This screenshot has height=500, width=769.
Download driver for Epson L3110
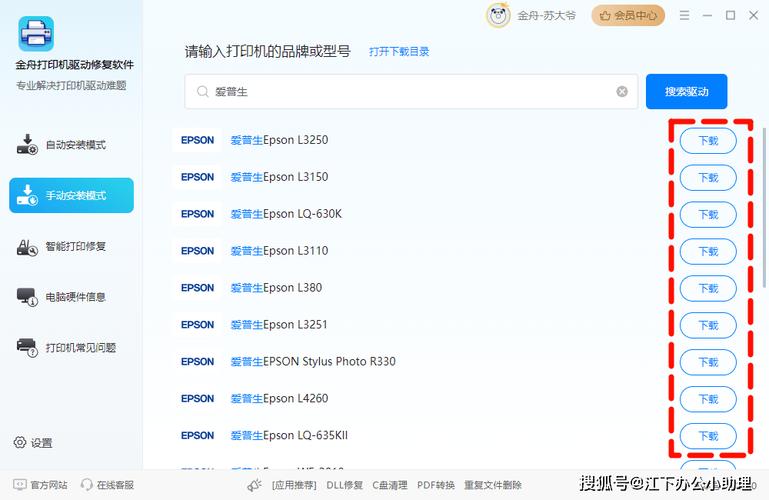pos(708,251)
